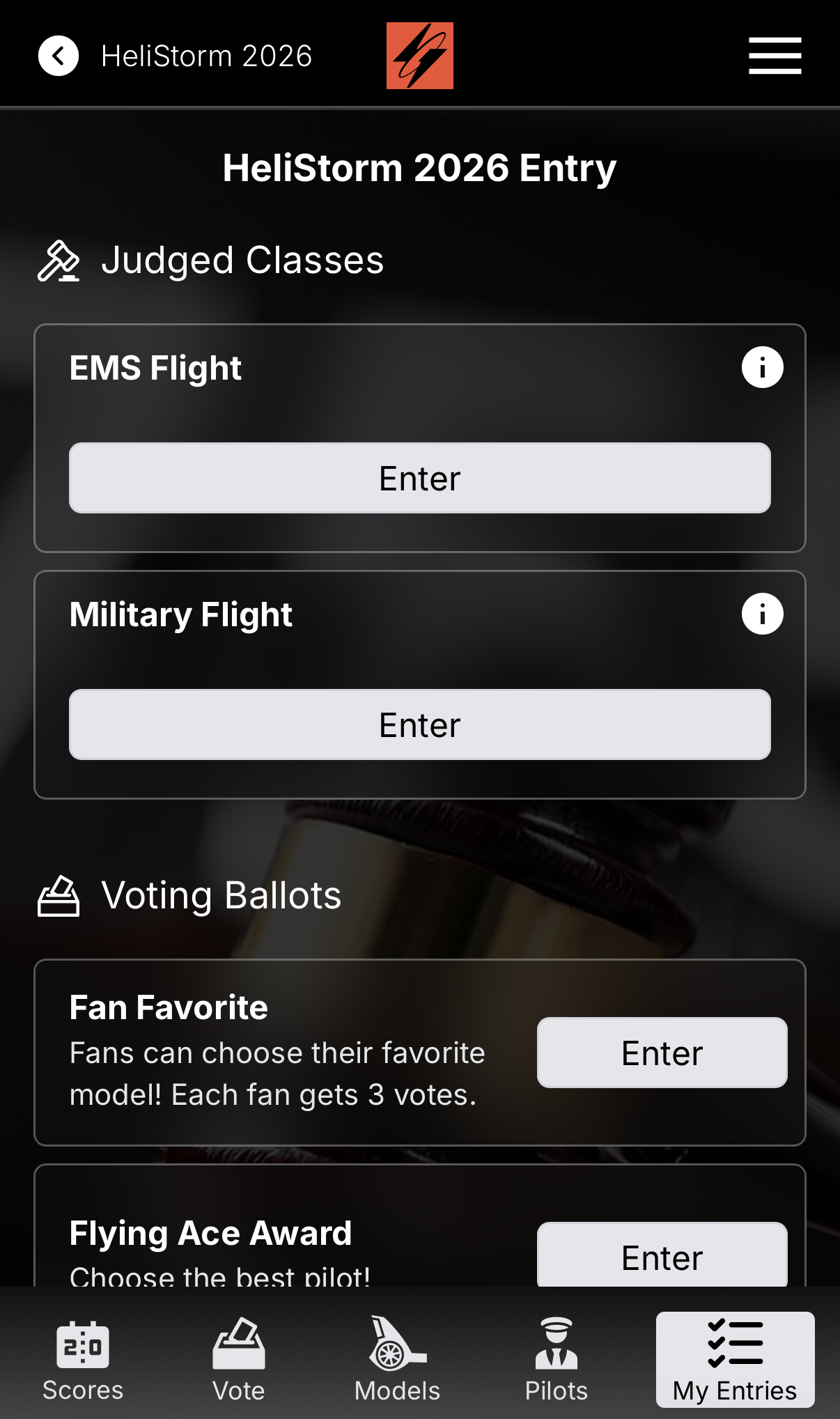
Task: Enter the Flying Ace Award ballot
Action: click(x=662, y=1256)
